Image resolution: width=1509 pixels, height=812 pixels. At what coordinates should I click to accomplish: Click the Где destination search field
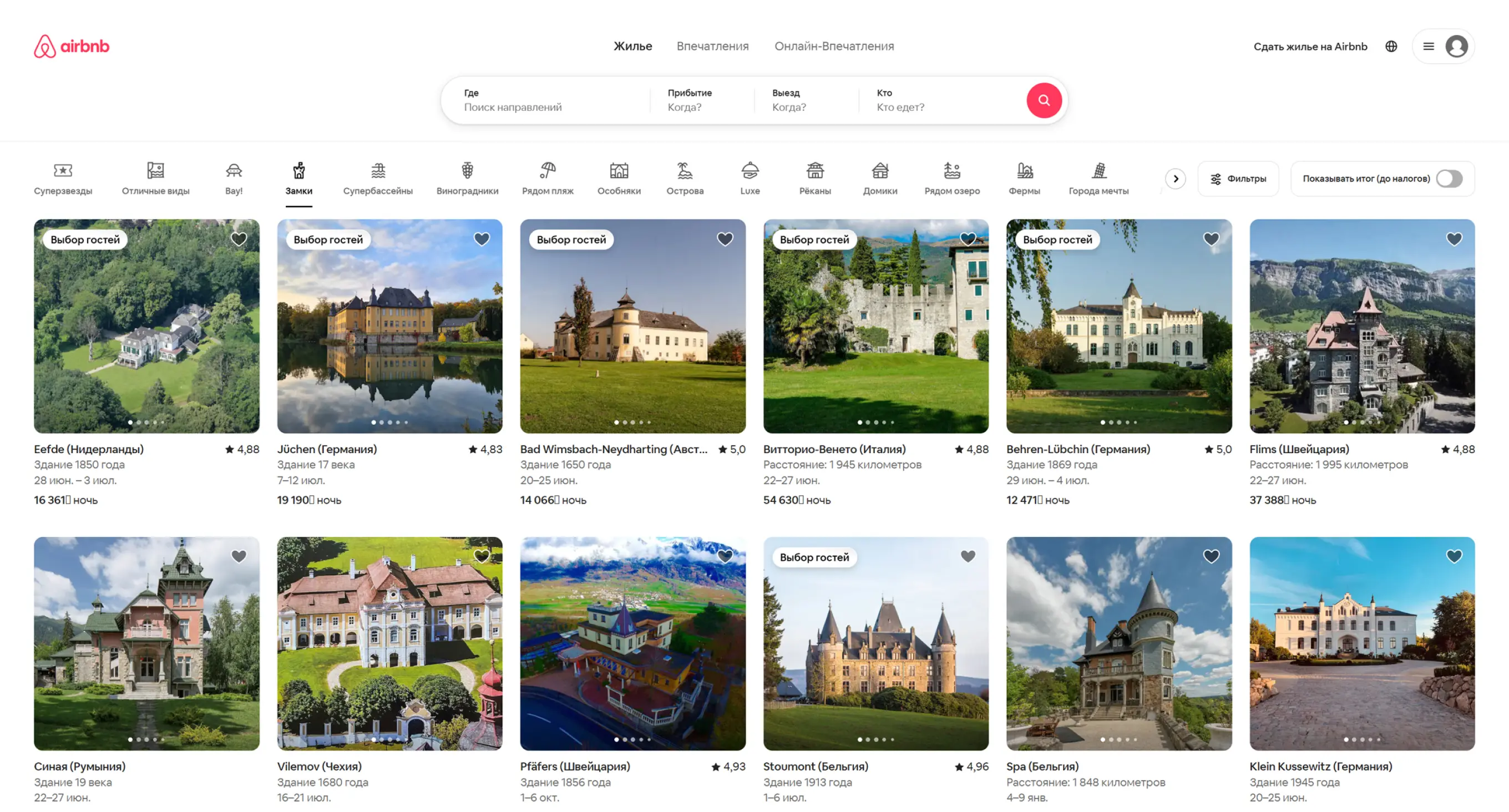[545, 100]
